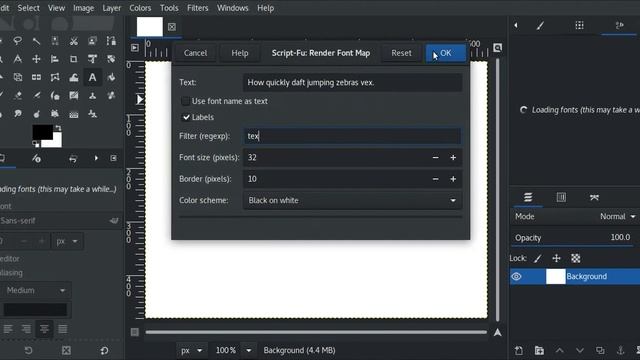The height and width of the screenshot is (360, 640).
Task: Open the right dock tab menu arrow
Action: [x=516, y=25]
